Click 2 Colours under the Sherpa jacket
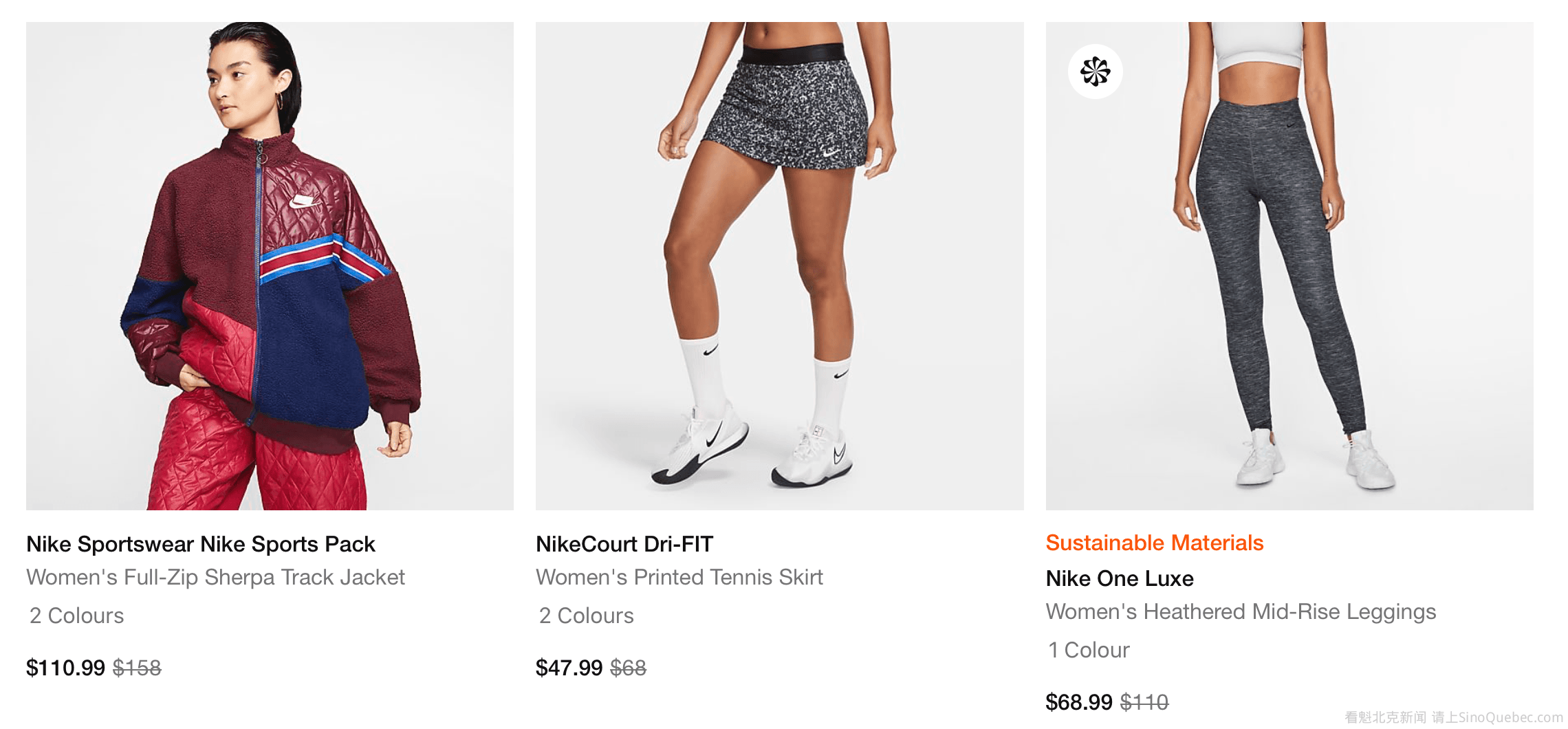 [x=76, y=616]
